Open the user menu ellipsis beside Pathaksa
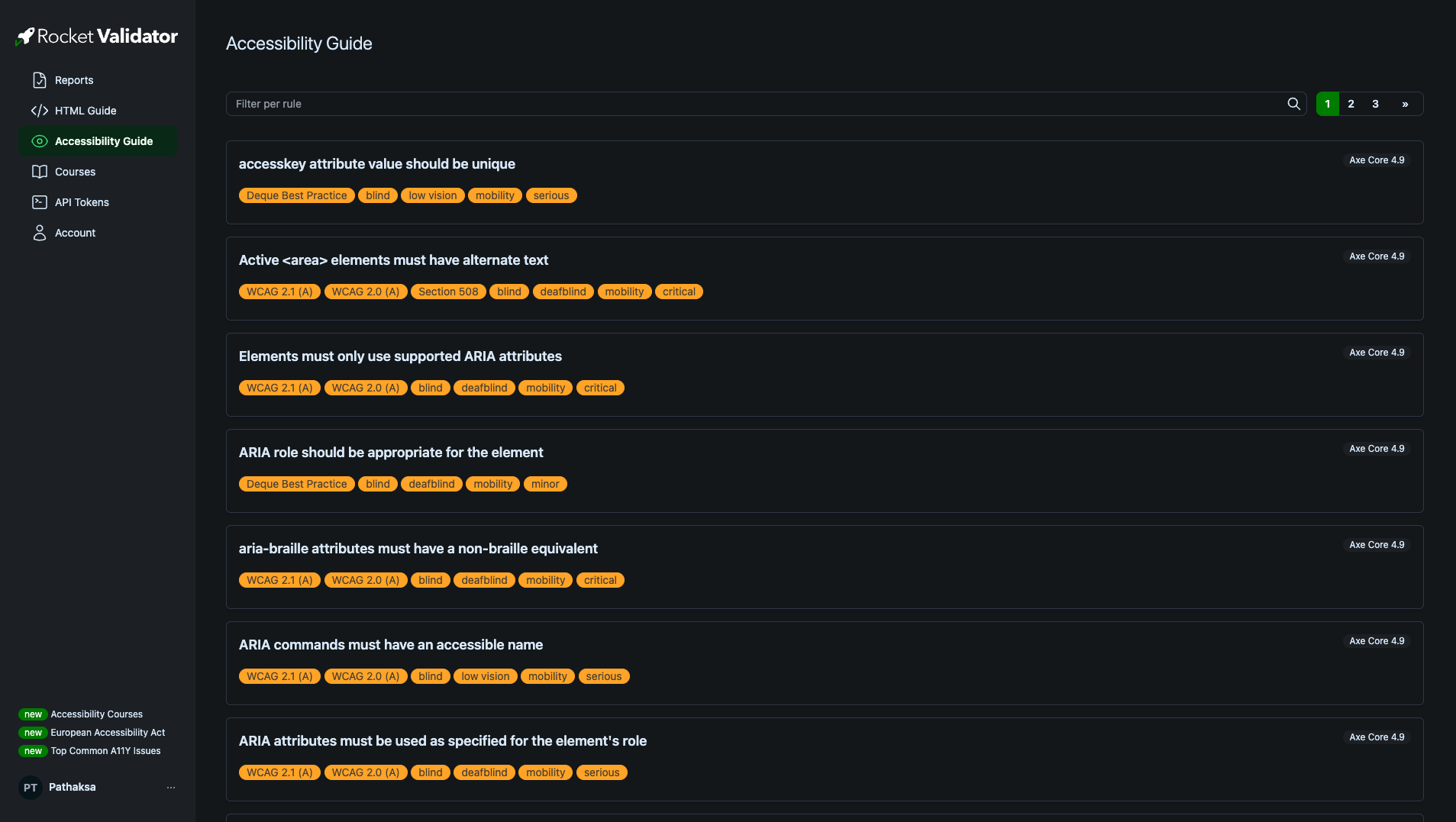Image resolution: width=1456 pixels, height=822 pixels. 171,787
